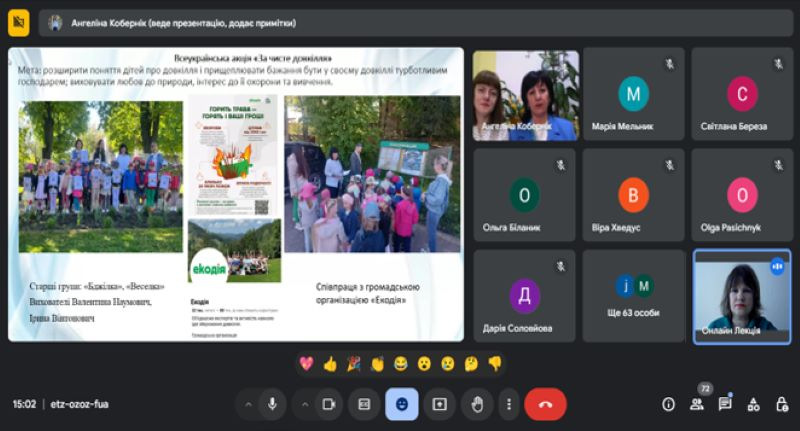This screenshot has height=431, width=800.
Task: Send crying face reaction emoji
Action: (x=448, y=364)
